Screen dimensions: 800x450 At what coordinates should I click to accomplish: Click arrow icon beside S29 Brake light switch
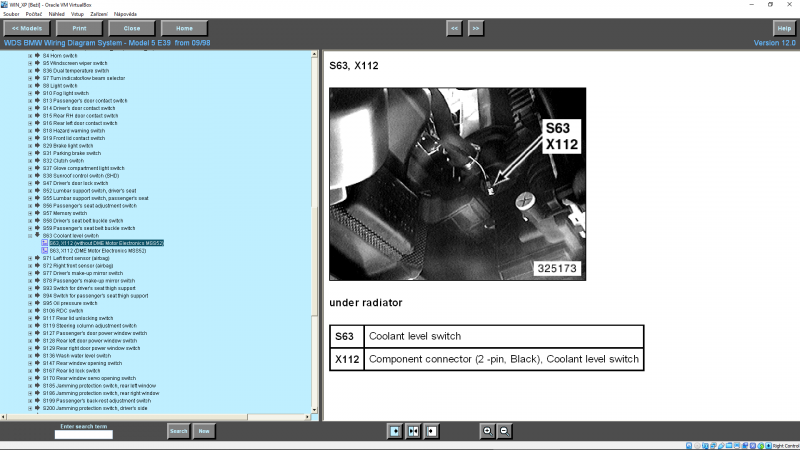tap(37, 145)
